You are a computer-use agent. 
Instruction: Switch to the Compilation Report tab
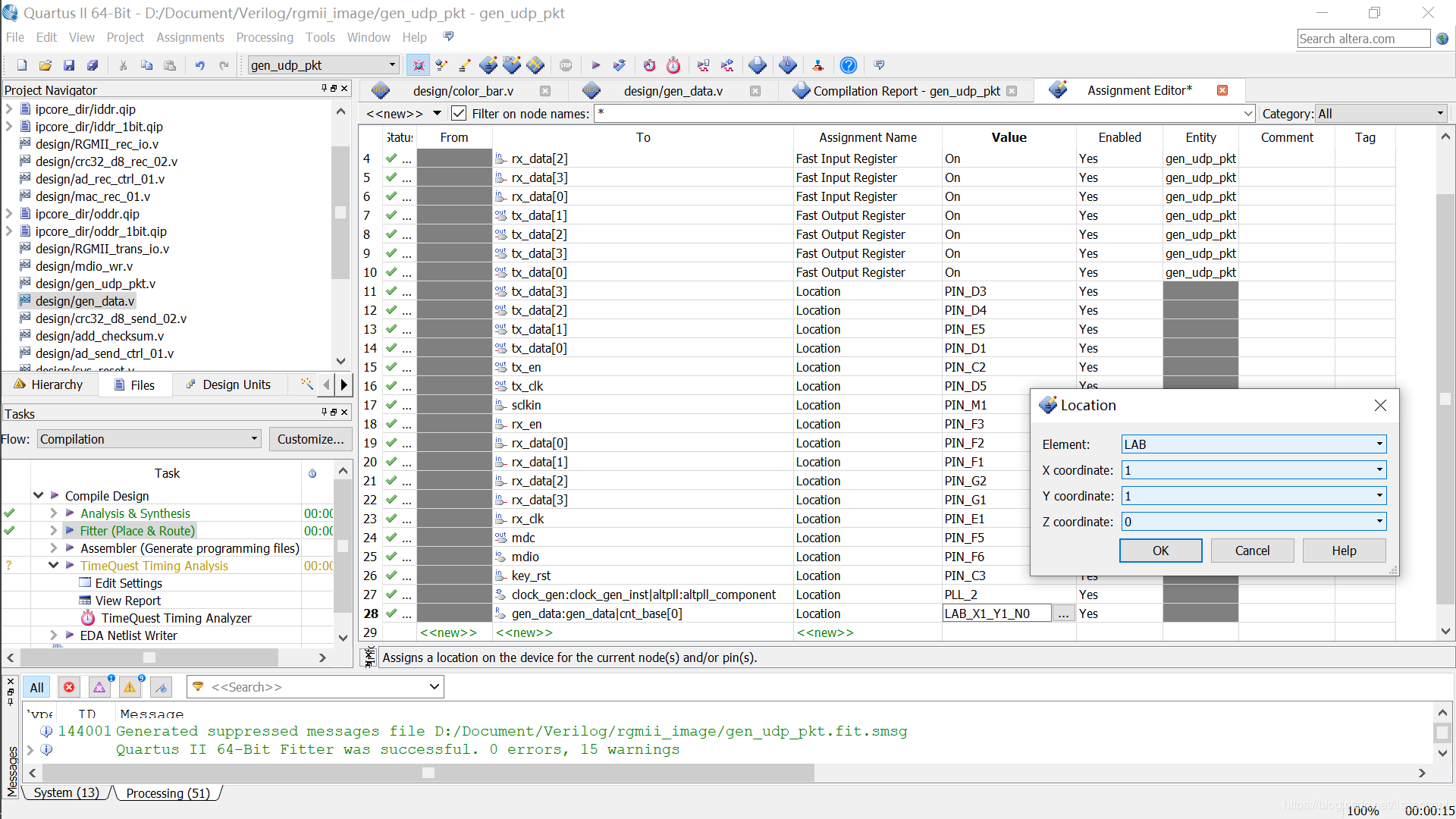point(906,91)
